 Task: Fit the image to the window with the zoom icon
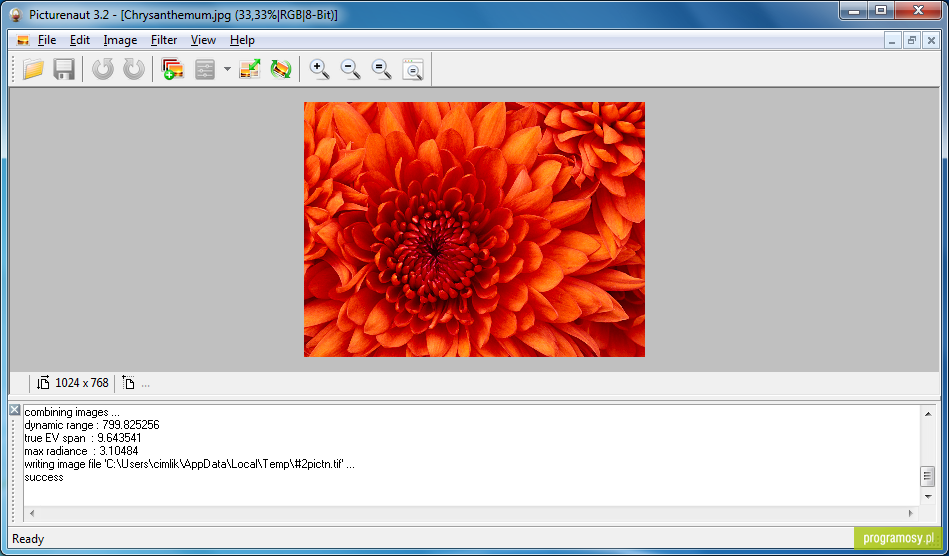click(413, 69)
